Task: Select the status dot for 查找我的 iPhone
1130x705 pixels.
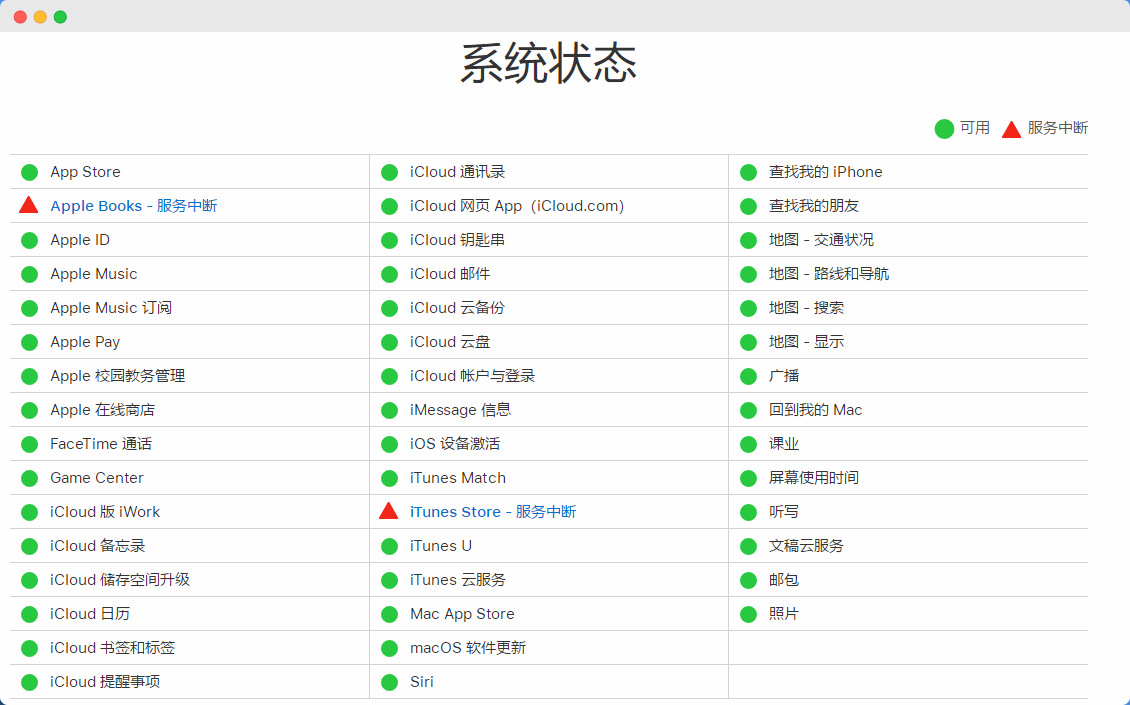Action: click(747, 171)
